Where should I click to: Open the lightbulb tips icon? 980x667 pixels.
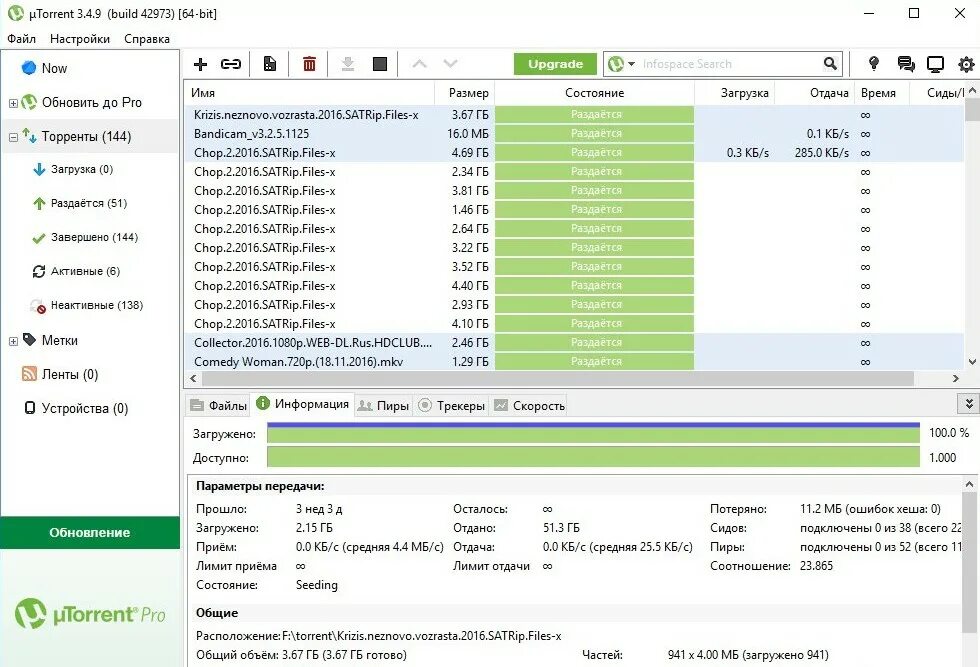pos(874,63)
